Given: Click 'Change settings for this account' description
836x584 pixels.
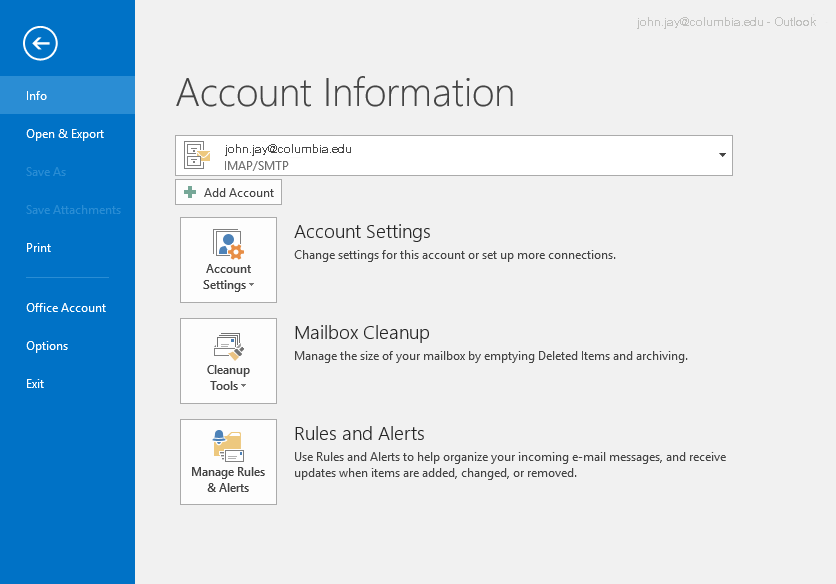Looking at the screenshot, I should coord(455,255).
